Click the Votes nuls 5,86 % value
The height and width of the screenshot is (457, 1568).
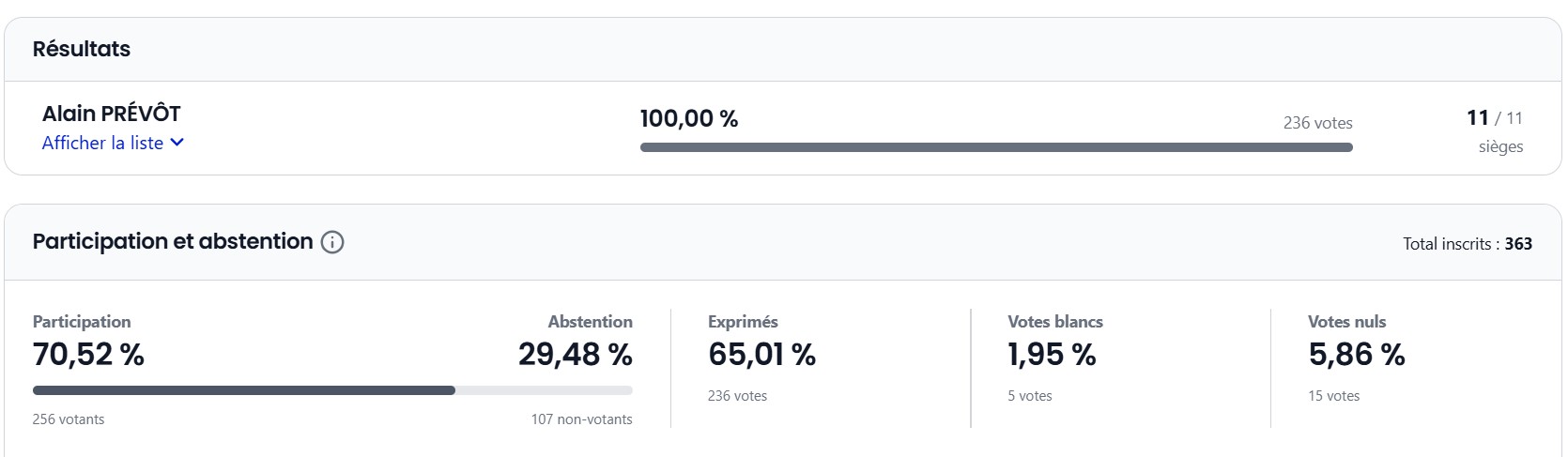tap(1356, 355)
